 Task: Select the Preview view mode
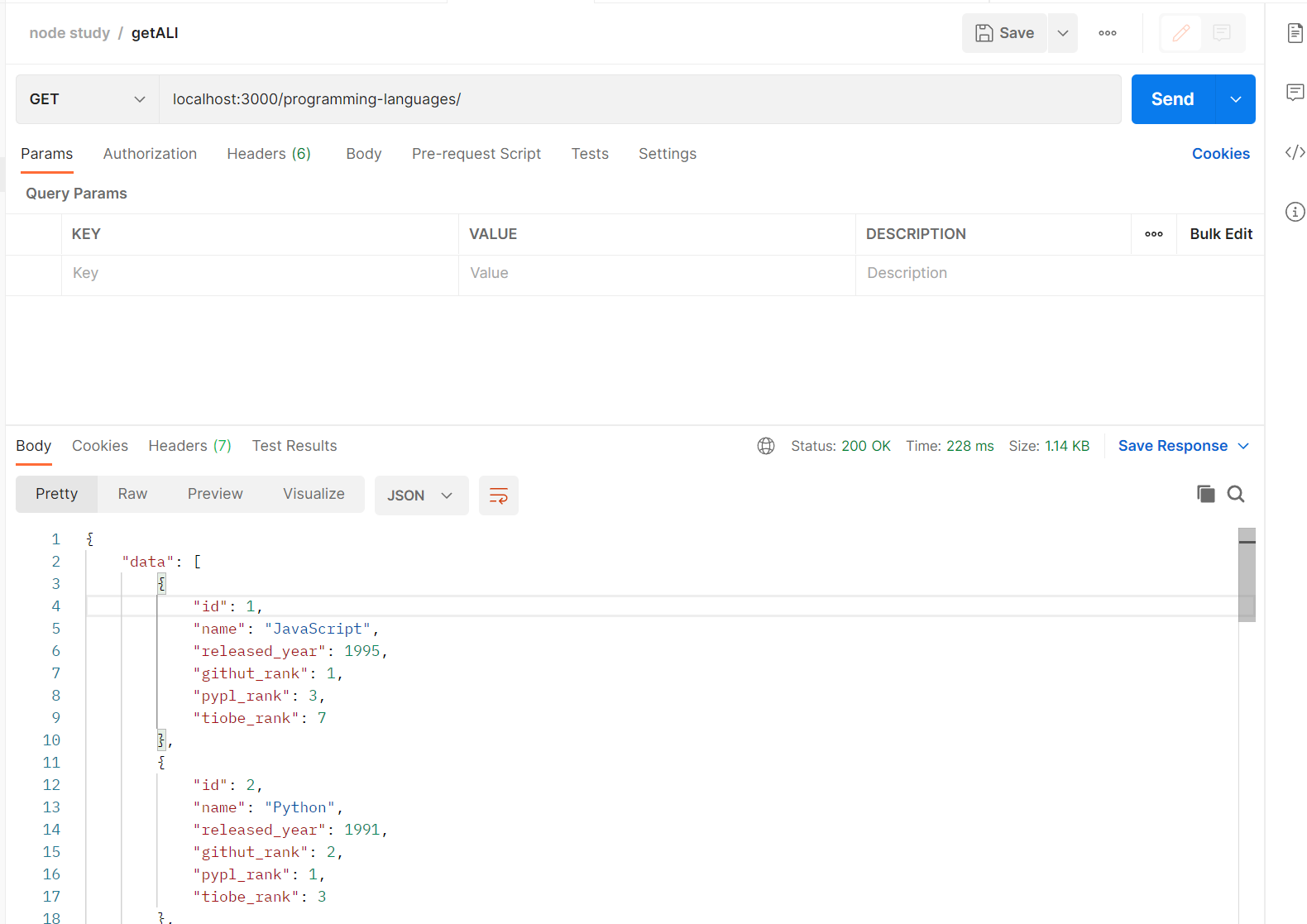coord(215,494)
